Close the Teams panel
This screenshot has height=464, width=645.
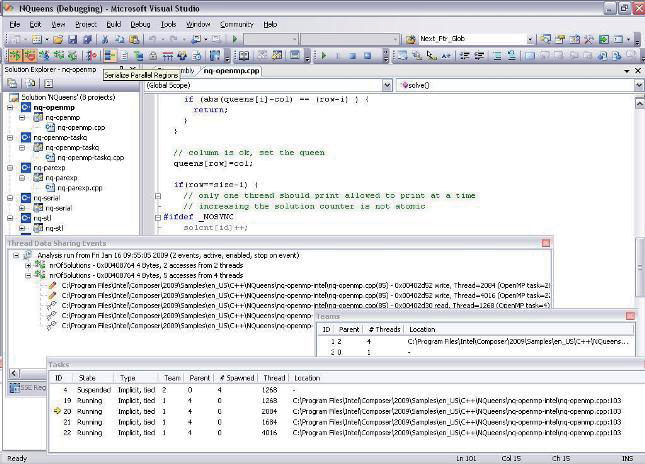click(630, 316)
